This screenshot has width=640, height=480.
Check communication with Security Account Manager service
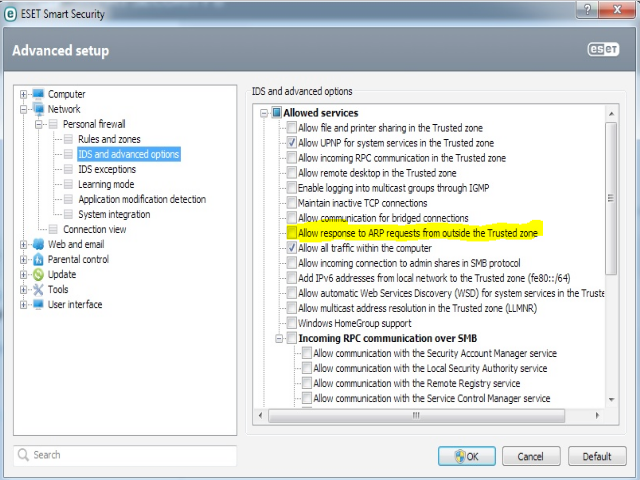(307, 353)
